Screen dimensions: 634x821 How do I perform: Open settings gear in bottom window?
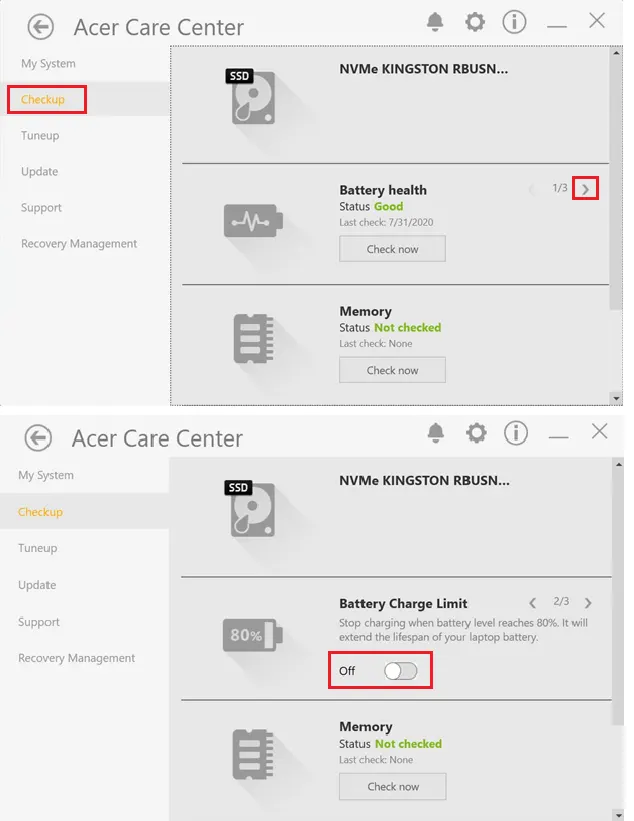476,433
